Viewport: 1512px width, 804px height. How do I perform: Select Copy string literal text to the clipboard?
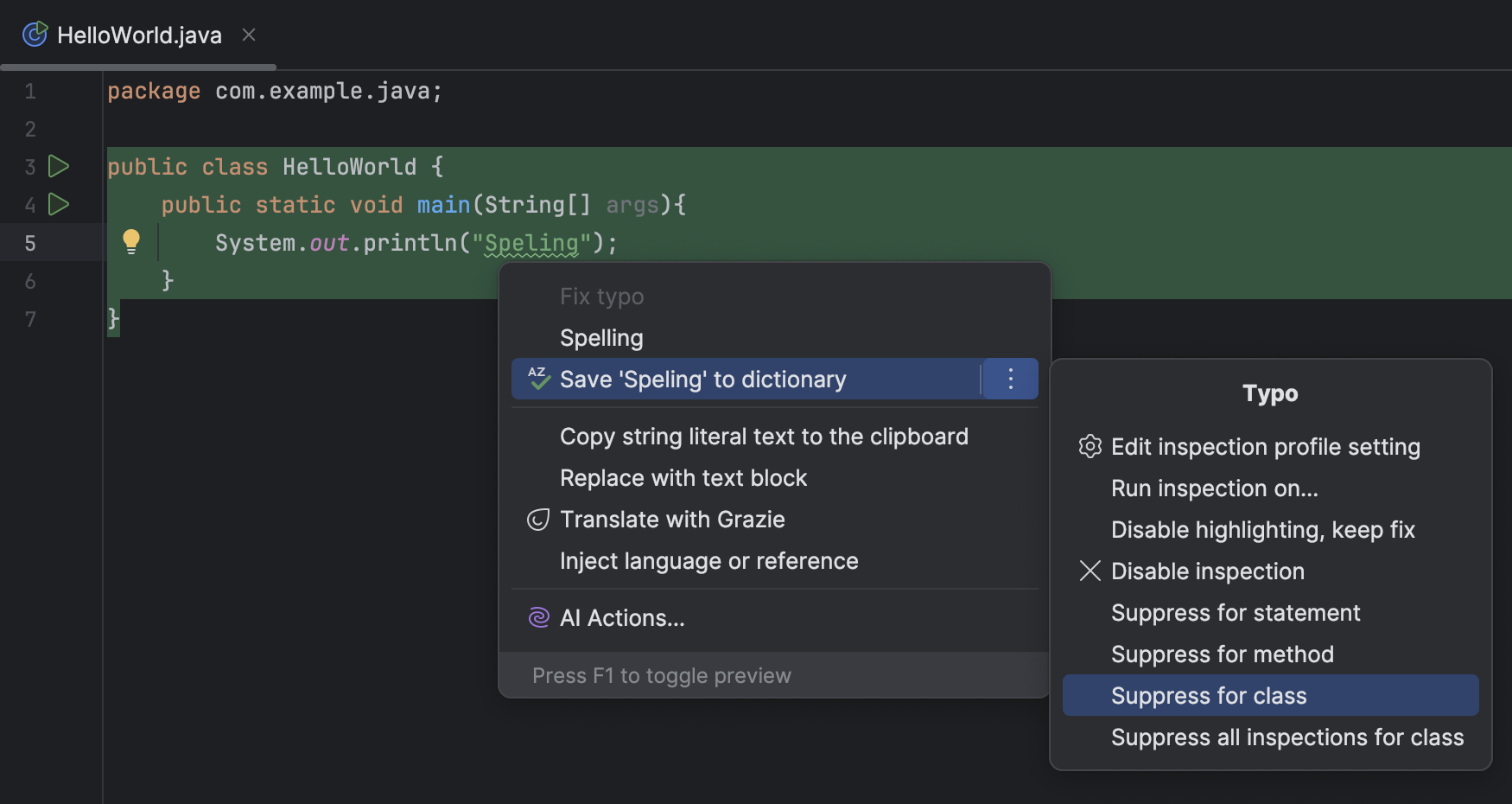[x=763, y=436]
